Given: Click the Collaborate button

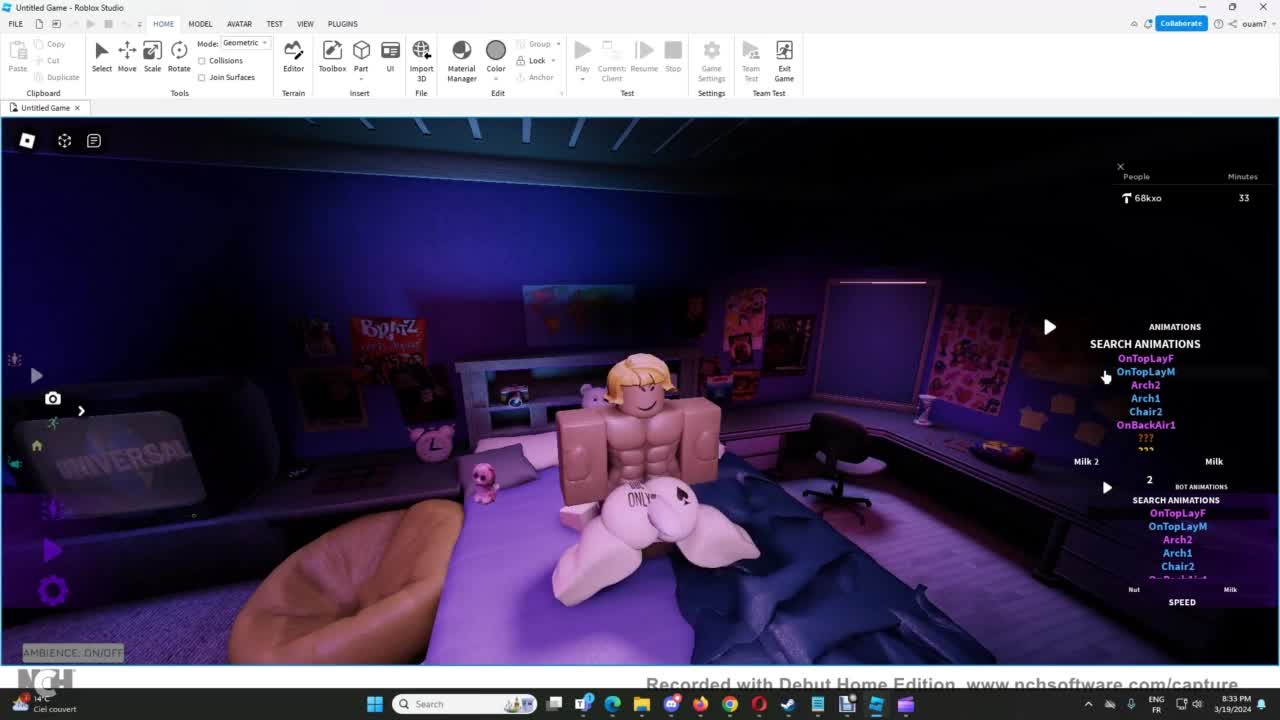Looking at the screenshot, I should (x=1181, y=23).
